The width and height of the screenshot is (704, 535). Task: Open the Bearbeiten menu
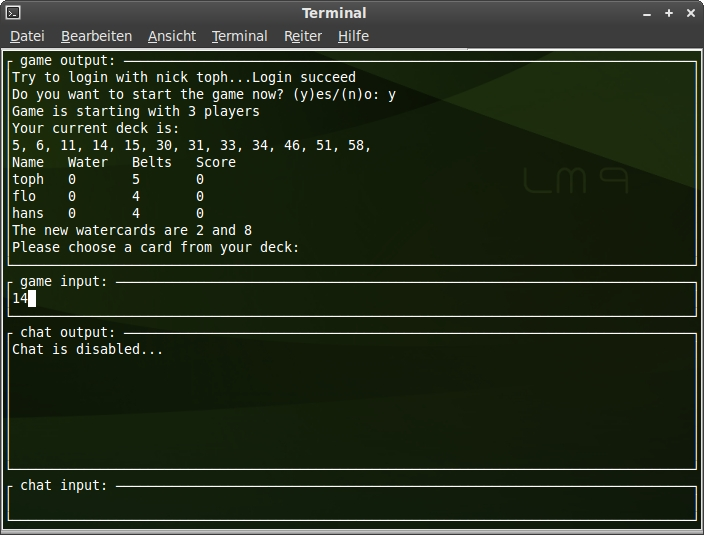(96, 36)
